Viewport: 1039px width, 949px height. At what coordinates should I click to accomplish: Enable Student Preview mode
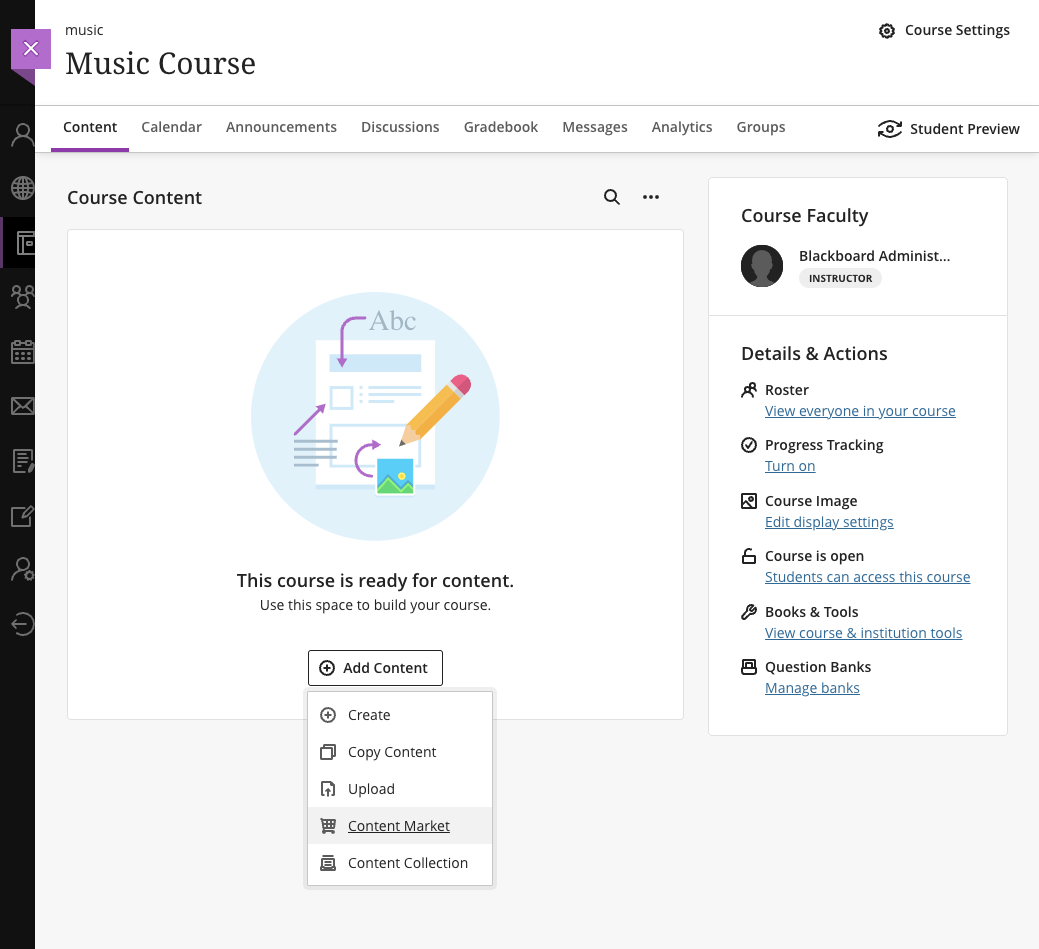pyautogui.click(x=948, y=129)
